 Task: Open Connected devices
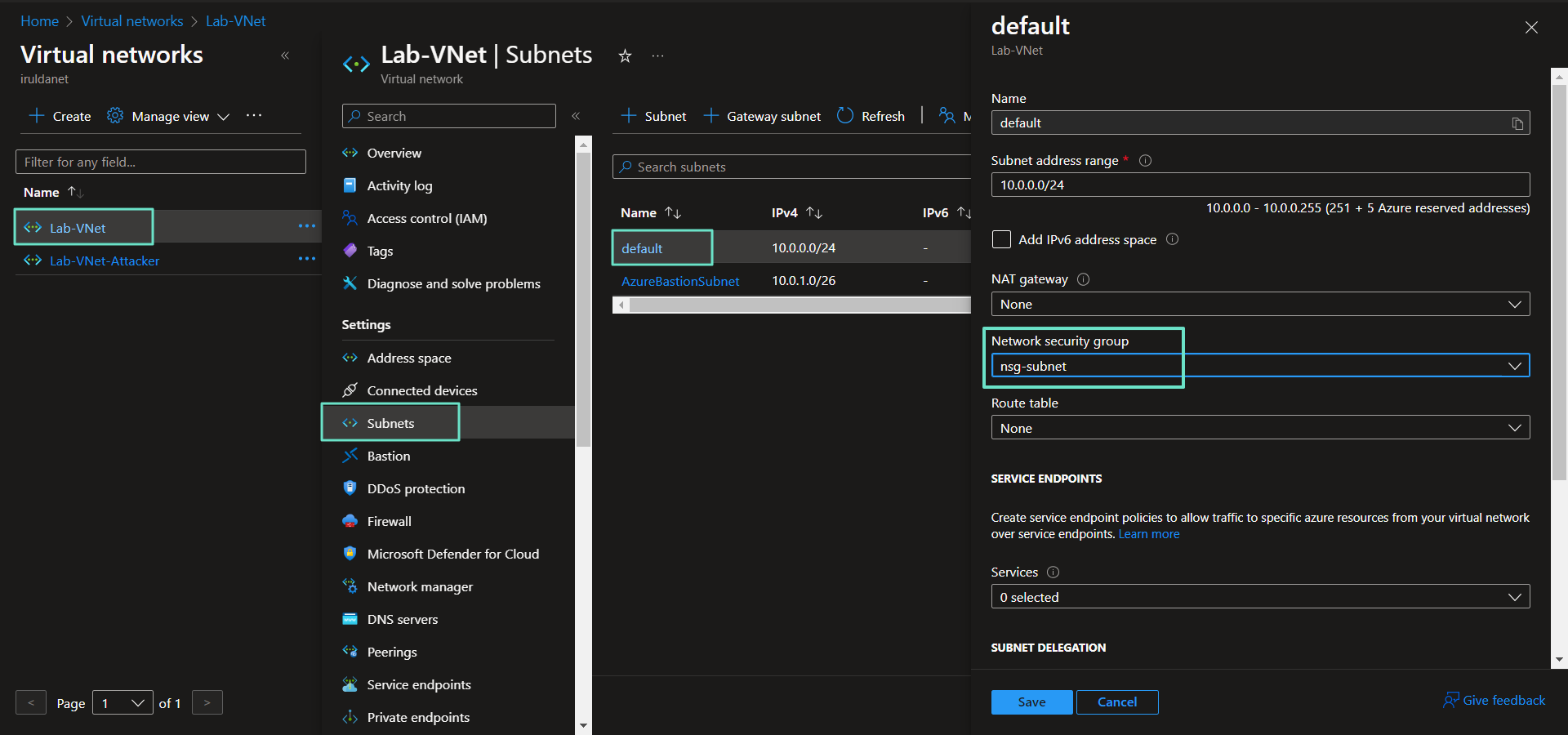coord(421,390)
